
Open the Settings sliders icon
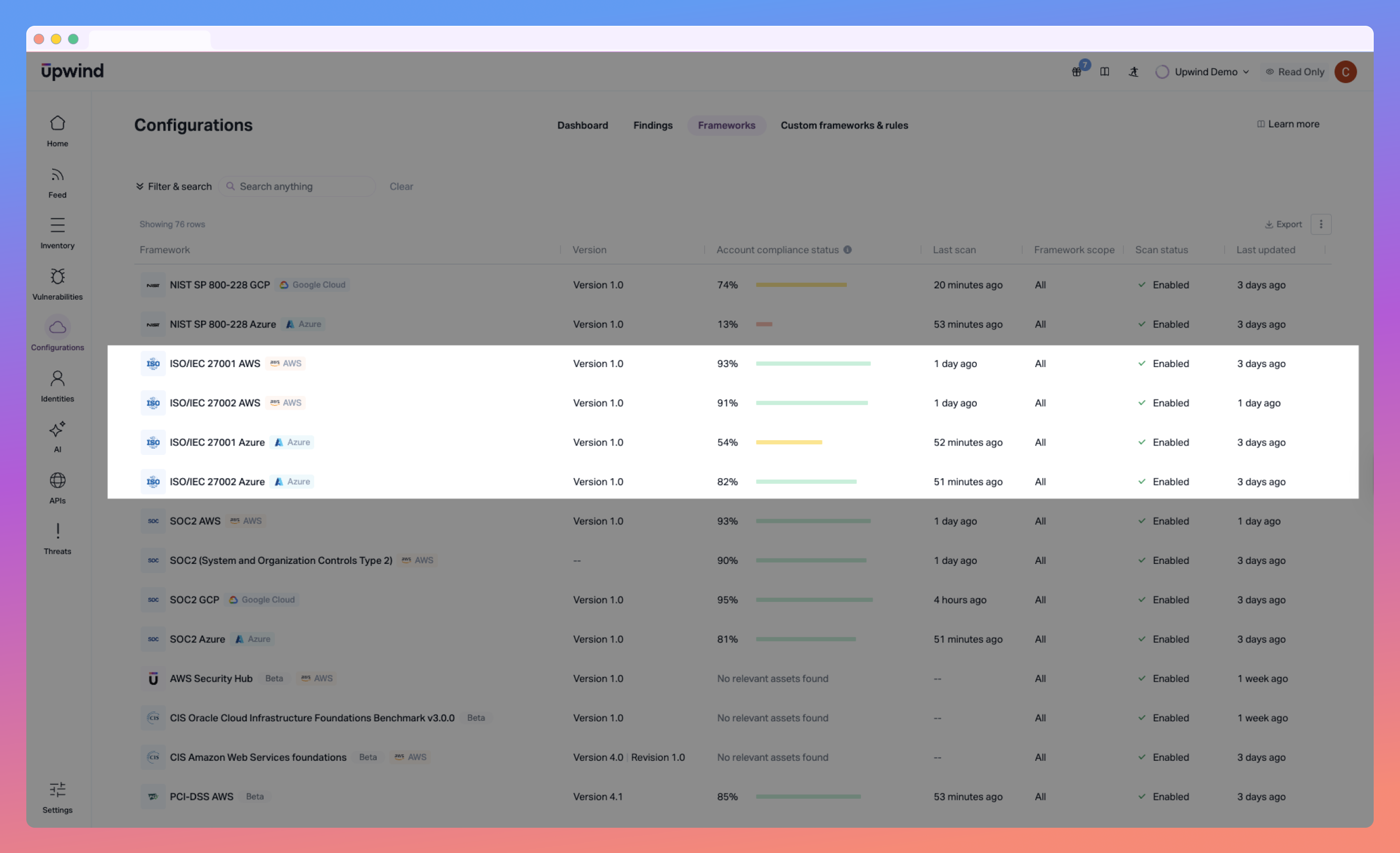click(57, 790)
